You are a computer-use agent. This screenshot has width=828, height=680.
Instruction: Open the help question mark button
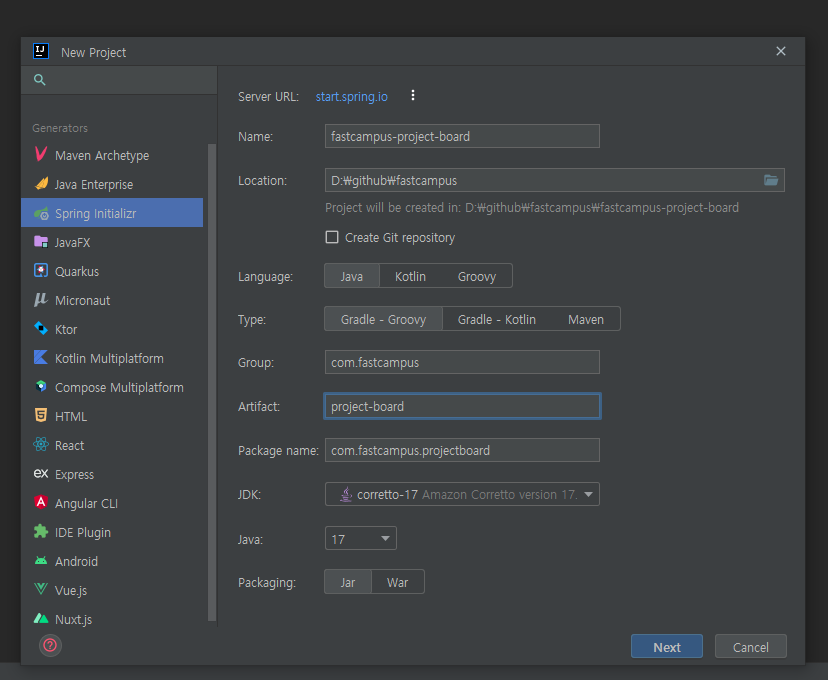click(x=50, y=645)
